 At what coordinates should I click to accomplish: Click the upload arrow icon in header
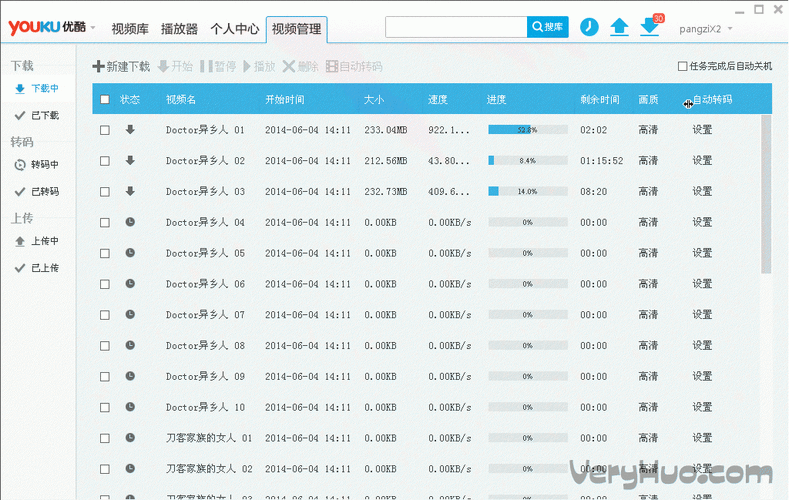[619, 27]
